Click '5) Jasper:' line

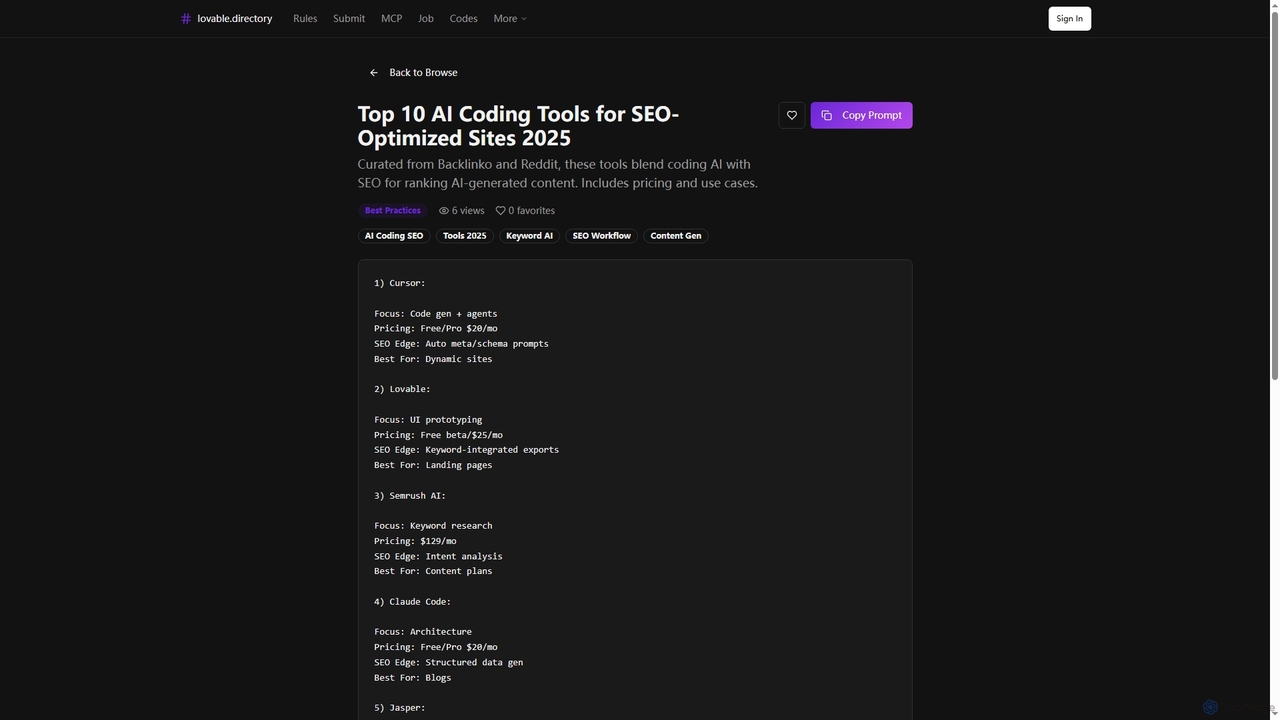[x=400, y=708]
